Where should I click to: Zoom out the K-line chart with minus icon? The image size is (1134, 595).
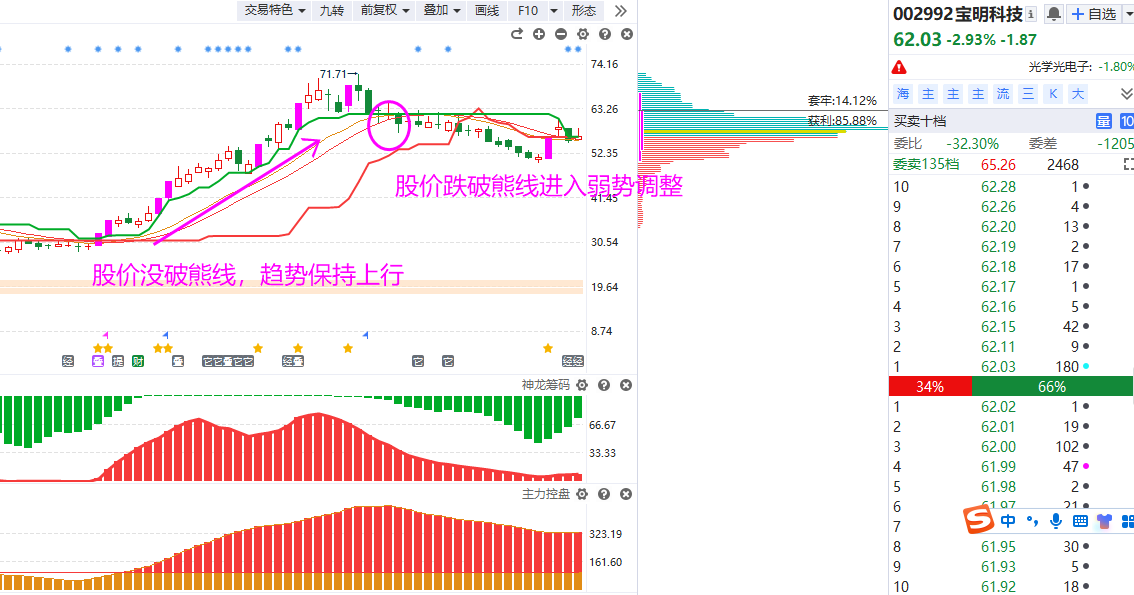(561, 34)
